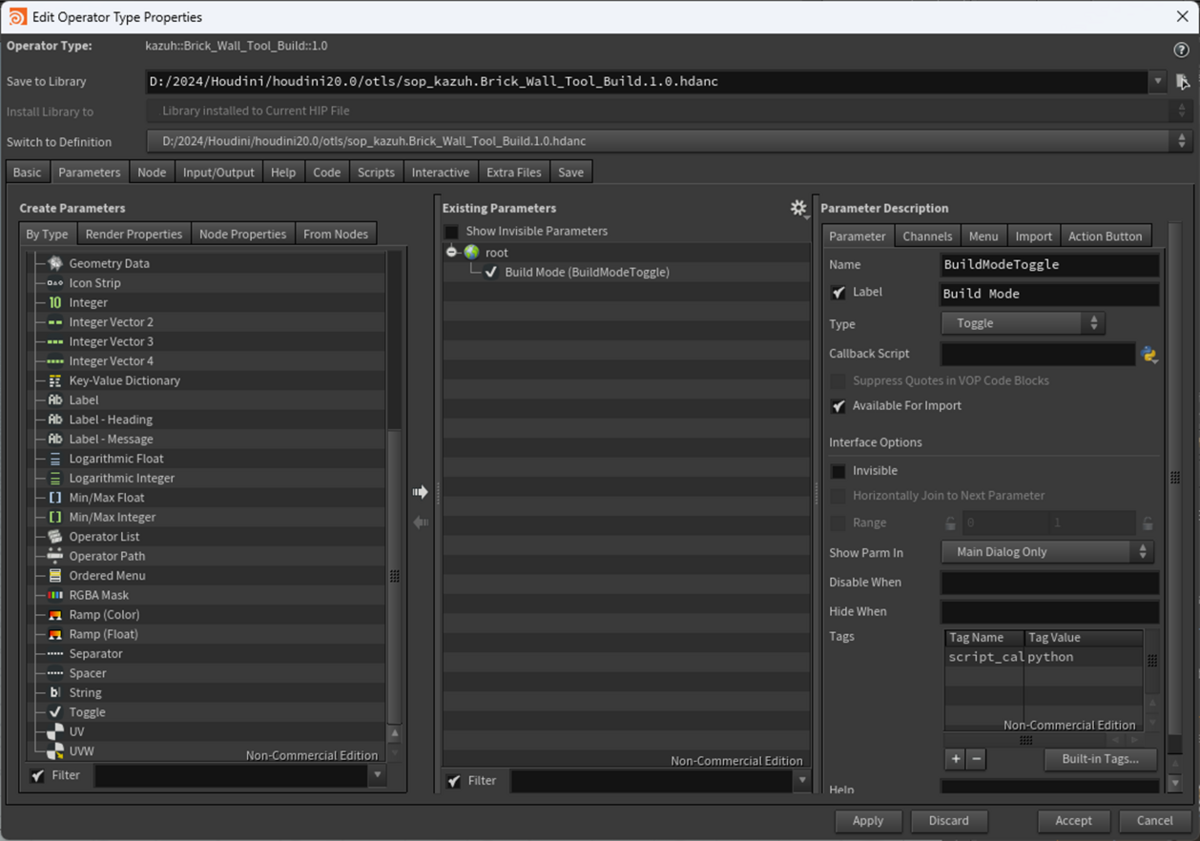Toggle Existing Parameters Filter checkbox
The height and width of the screenshot is (841, 1200).
point(454,780)
